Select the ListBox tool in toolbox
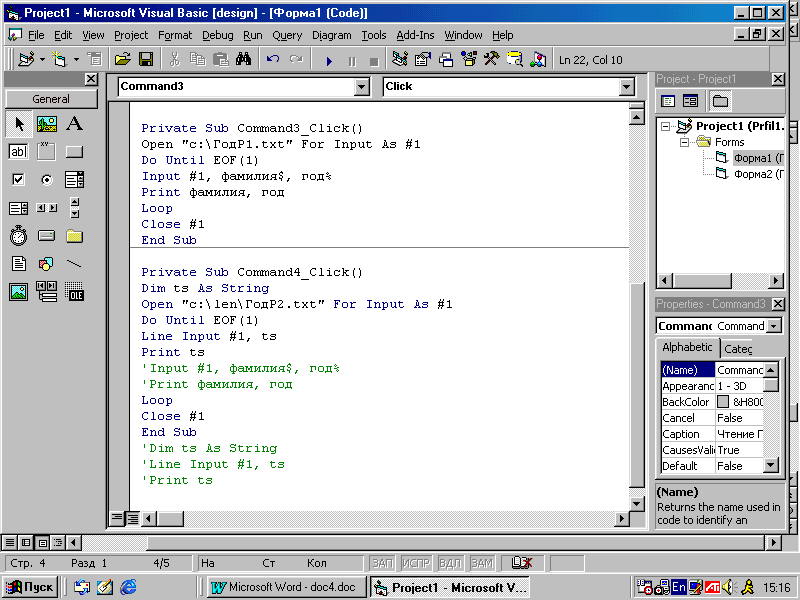Viewport: 800px width, 600px height. [x=19, y=208]
